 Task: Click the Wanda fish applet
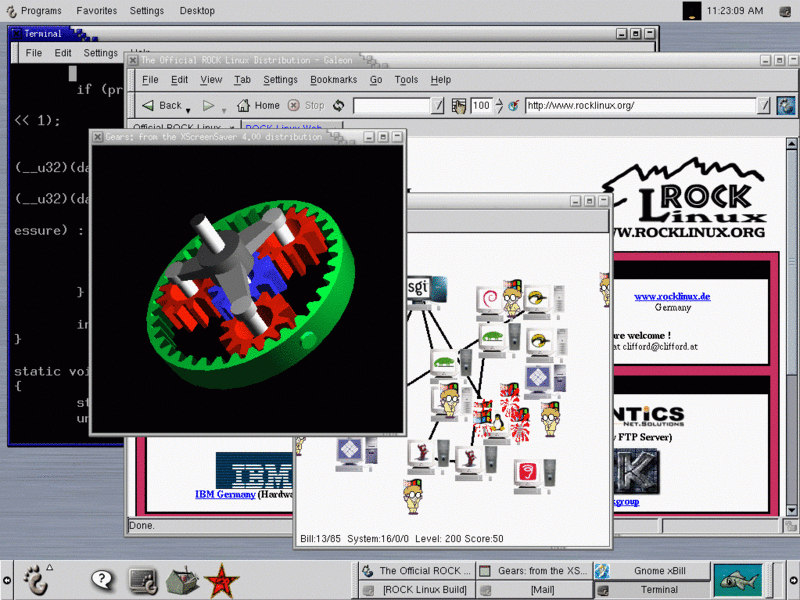point(738,581)
